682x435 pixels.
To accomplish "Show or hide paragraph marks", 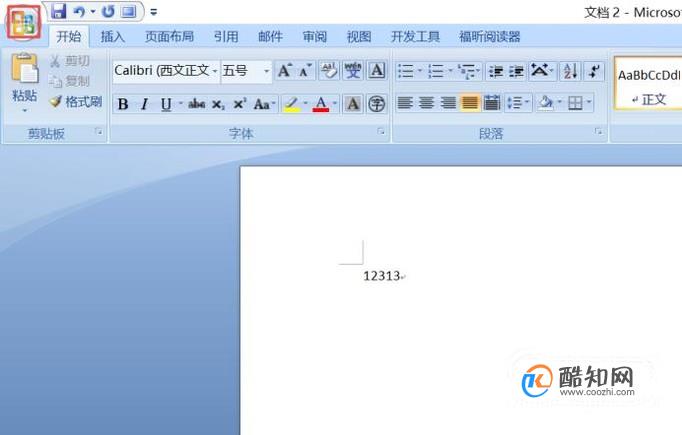I will (594, 70).
